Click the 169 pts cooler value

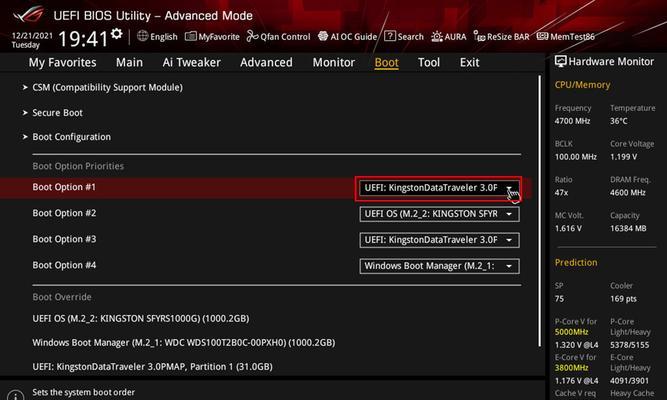623,299
